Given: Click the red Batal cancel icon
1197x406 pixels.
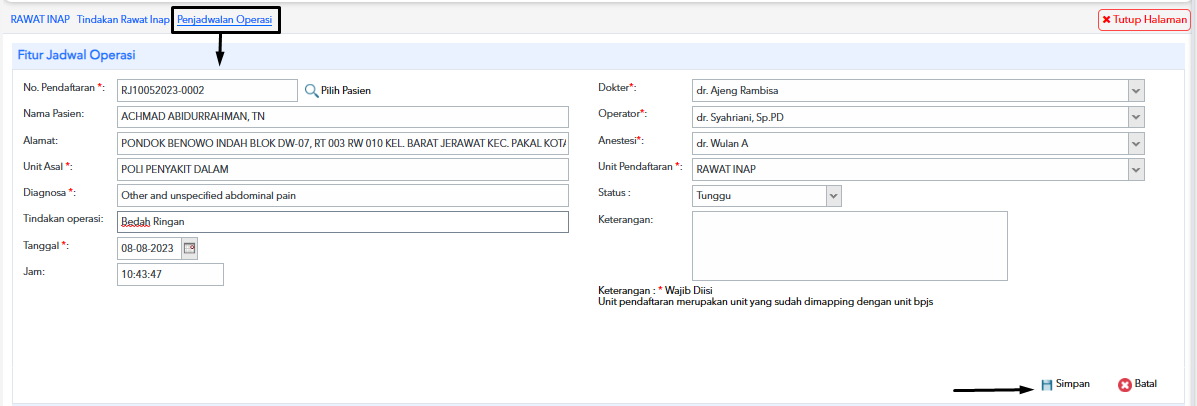Looking at the screenshot, I should point(1124,385).
